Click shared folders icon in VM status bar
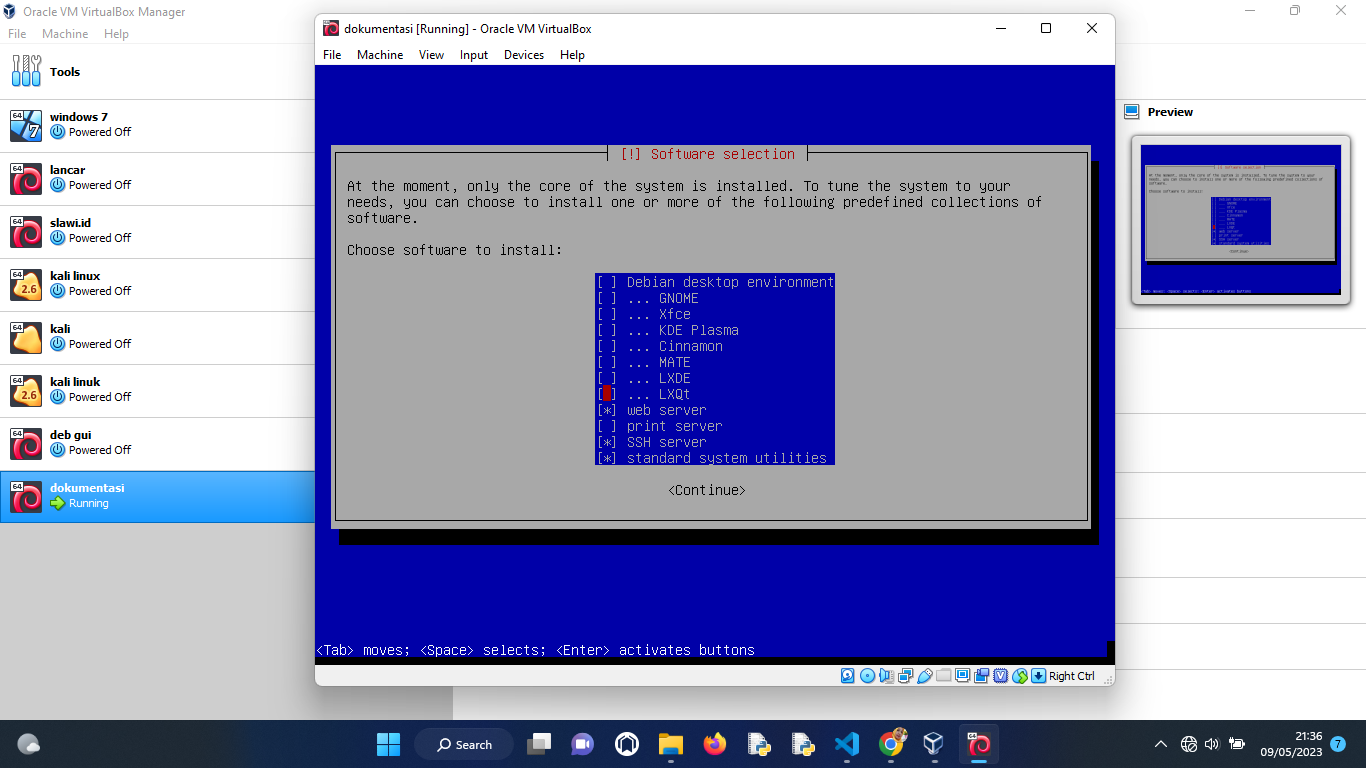This screenshot has width=1366, height=768. click(943, 676)
